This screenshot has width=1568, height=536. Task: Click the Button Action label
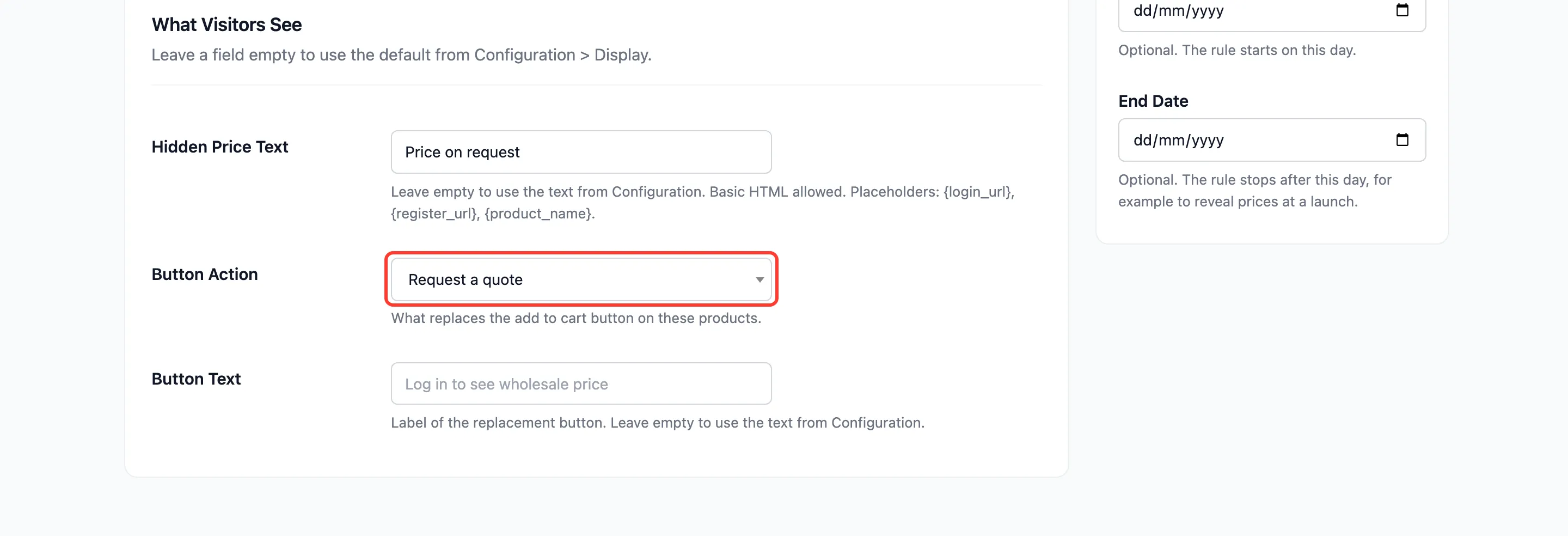205,274
